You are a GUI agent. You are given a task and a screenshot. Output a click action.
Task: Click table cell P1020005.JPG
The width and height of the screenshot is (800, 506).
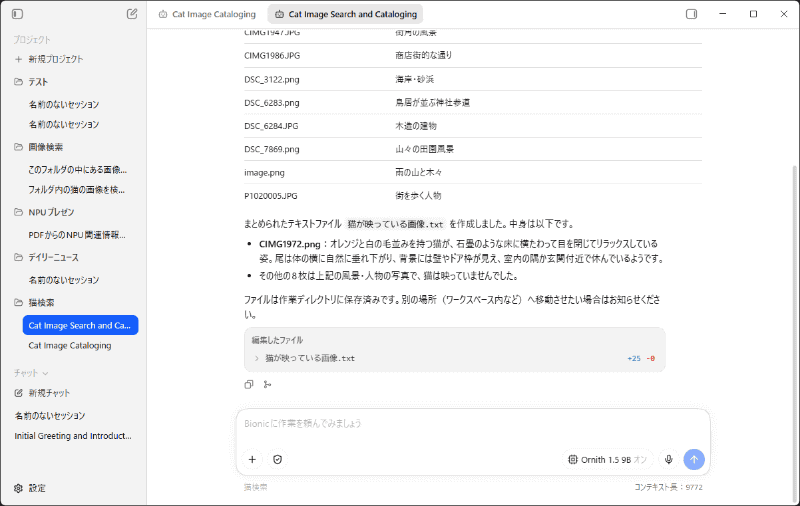click(x=271, y=196)
